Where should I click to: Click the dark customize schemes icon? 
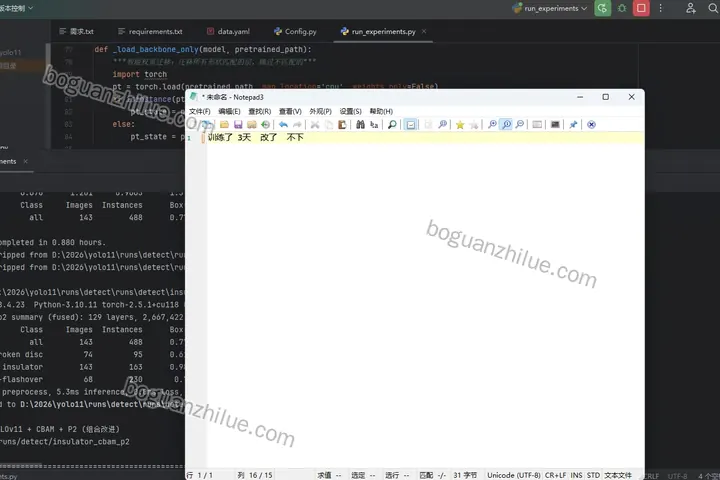coord(555,124)
